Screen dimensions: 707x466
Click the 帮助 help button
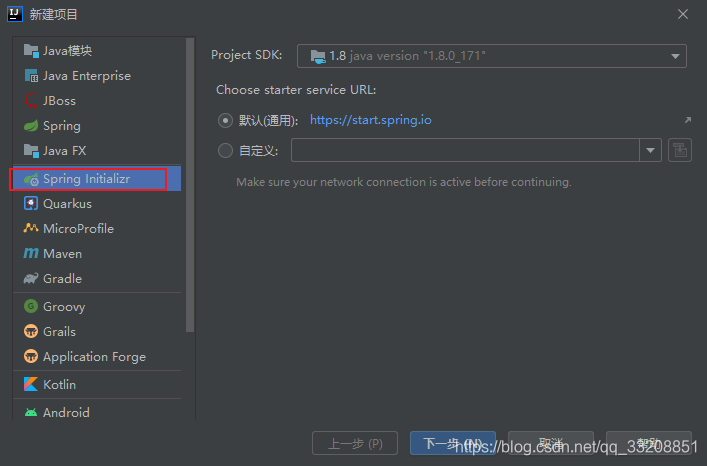click(x=648, y=443)
